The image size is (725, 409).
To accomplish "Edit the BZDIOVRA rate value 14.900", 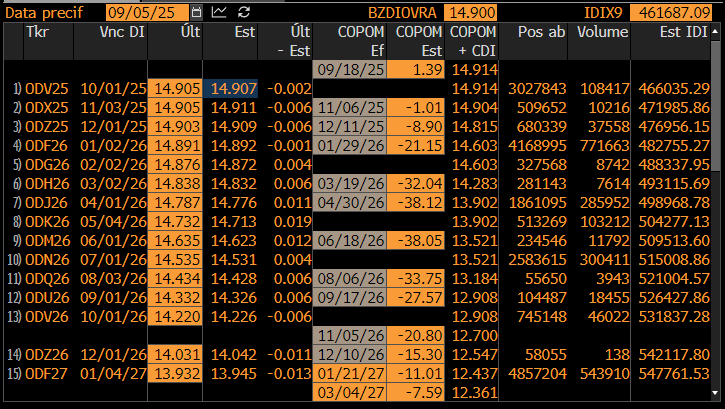I will 471,12.
